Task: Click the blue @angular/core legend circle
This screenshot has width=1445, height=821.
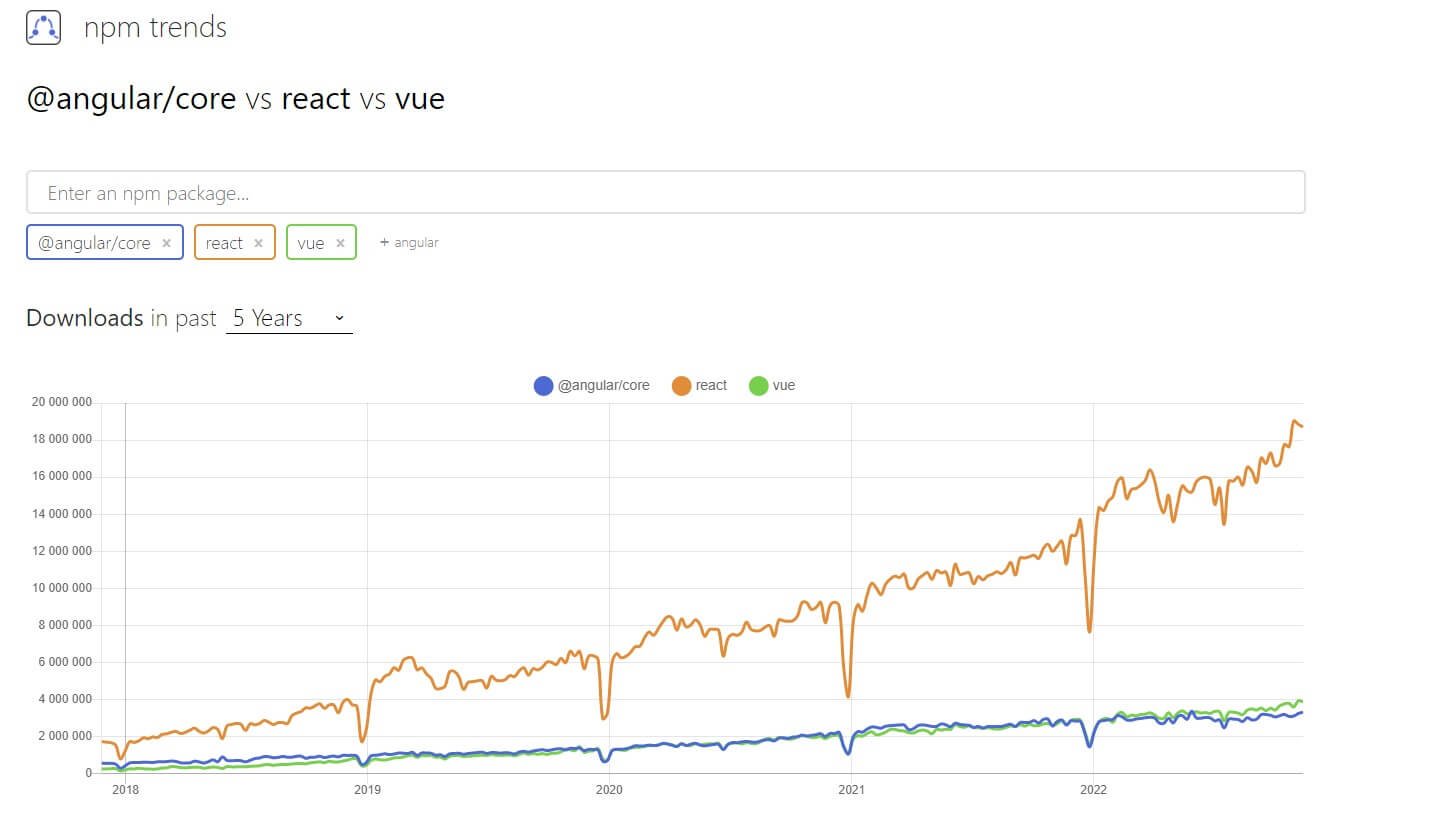Action: (543, 386)
